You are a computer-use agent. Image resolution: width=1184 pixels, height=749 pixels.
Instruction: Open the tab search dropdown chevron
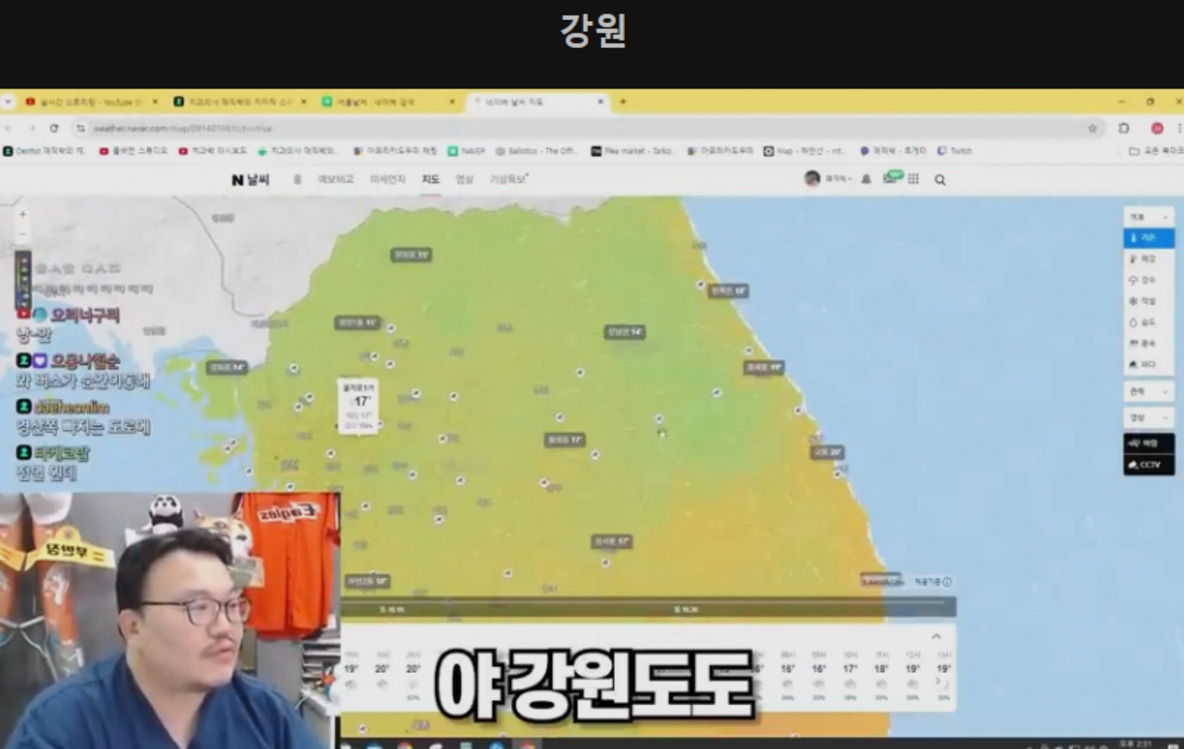click(x=8, y=101)
